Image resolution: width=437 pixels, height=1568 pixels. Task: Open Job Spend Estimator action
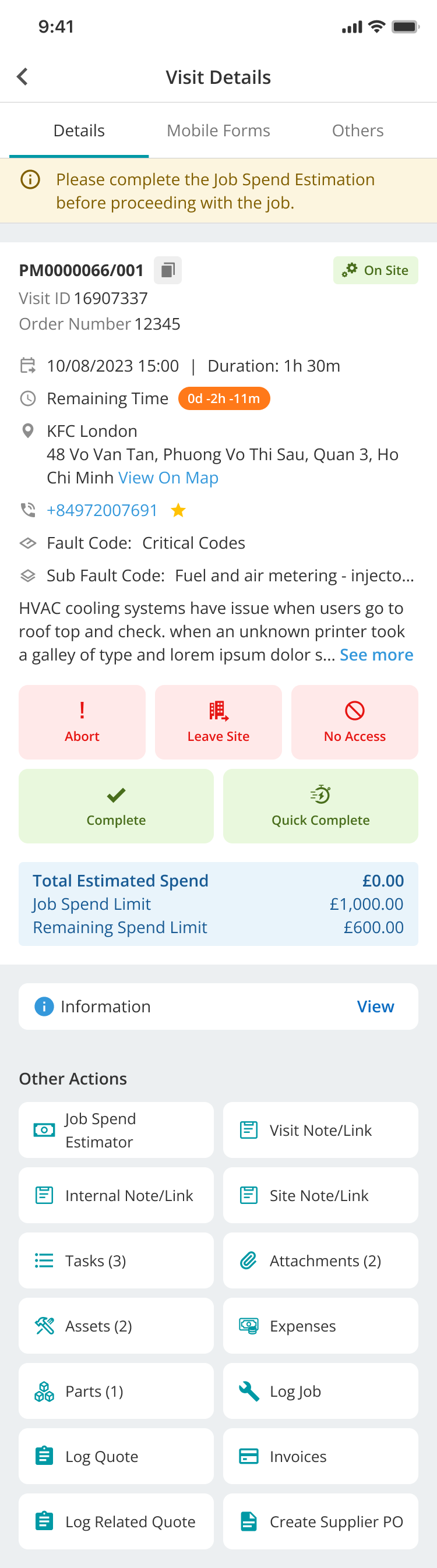[117, 1131]
